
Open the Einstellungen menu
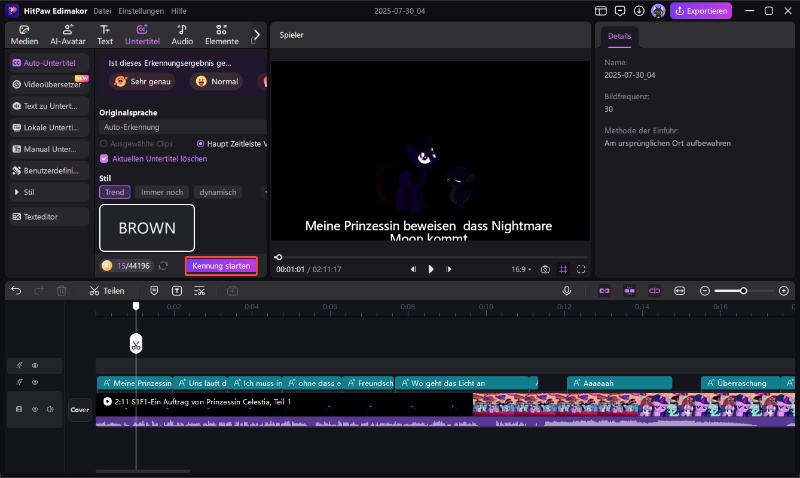(x=141, y=11)
